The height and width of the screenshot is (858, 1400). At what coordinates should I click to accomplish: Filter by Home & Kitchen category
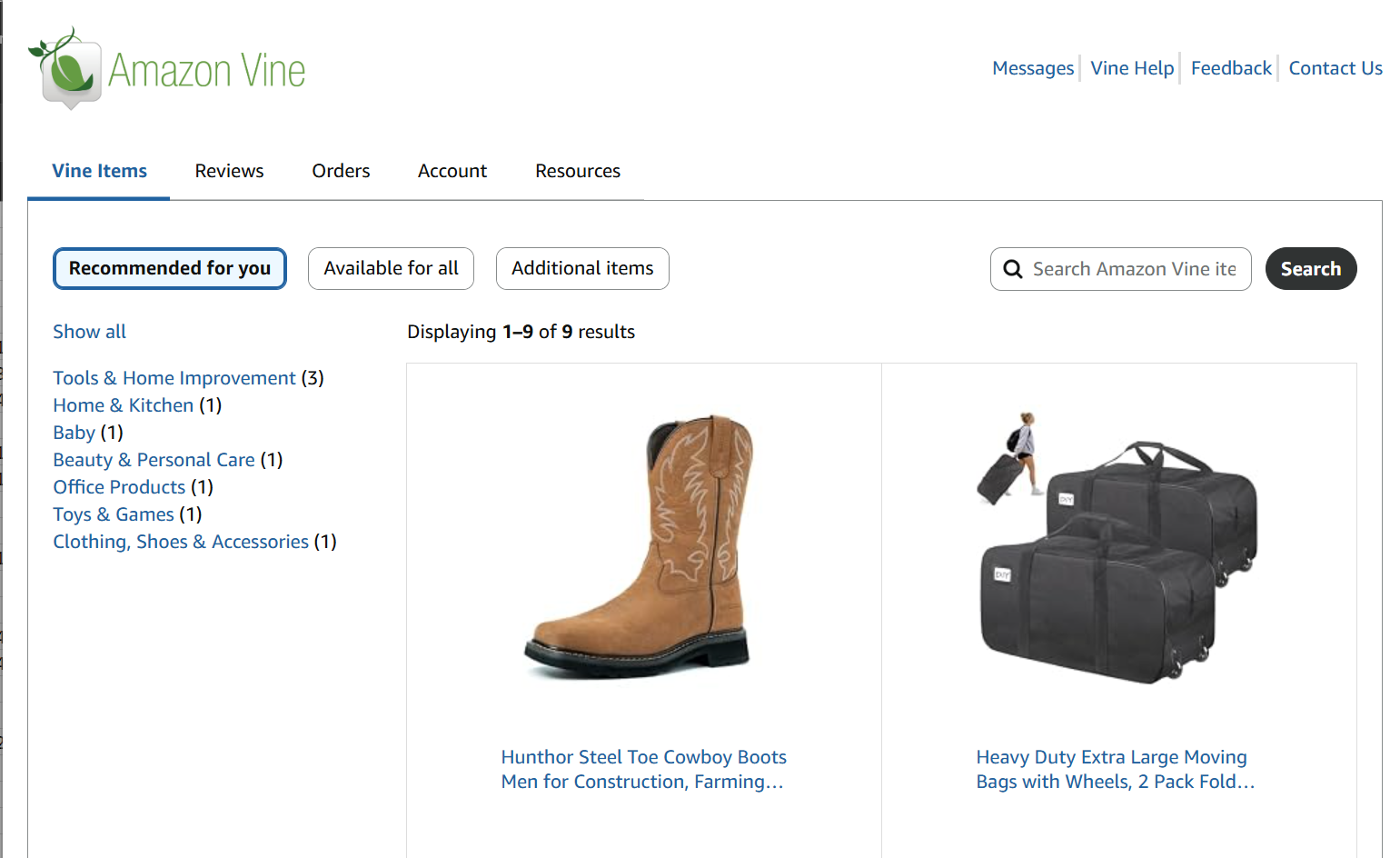tap(124, 405)
